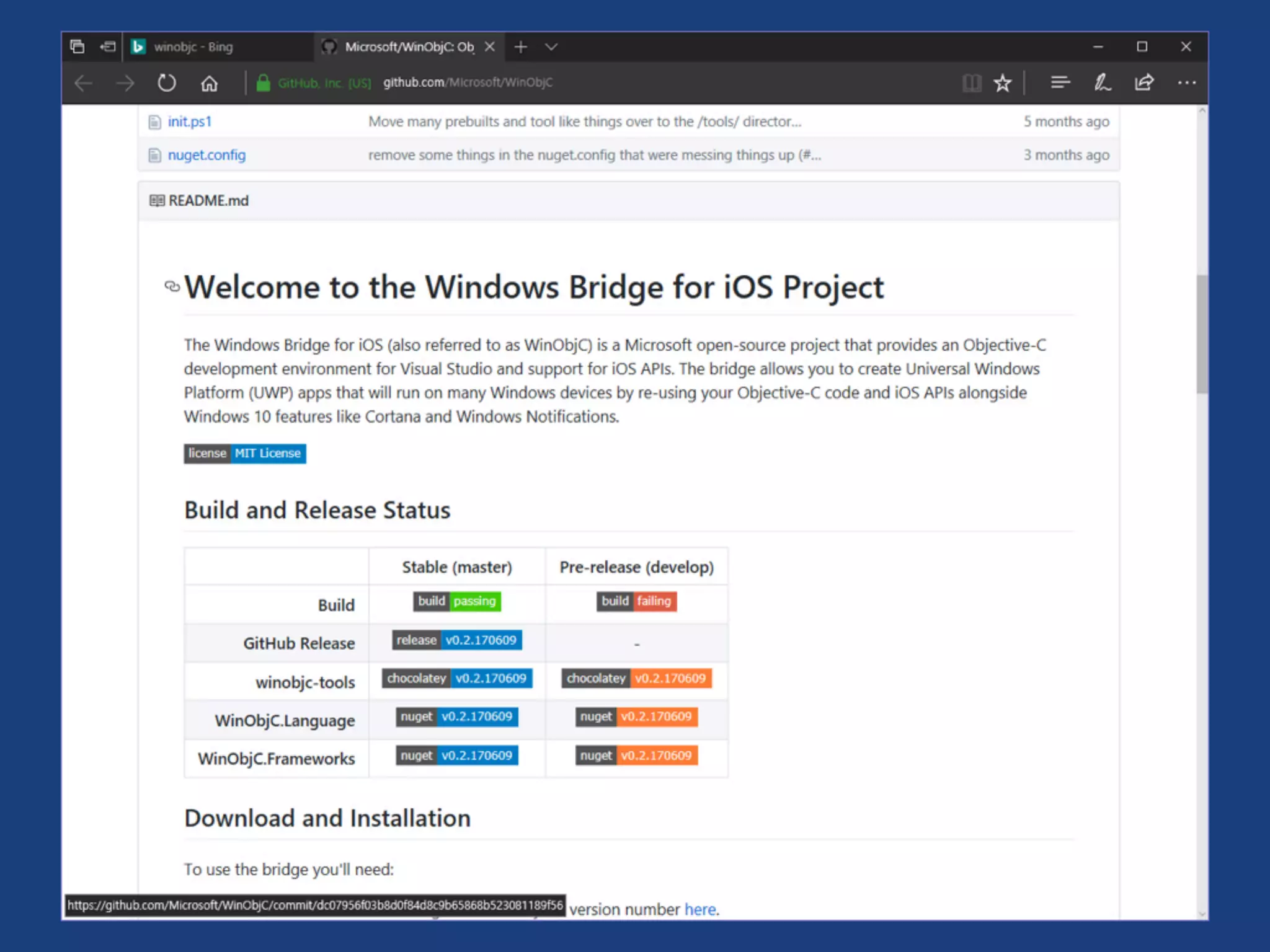Open a new tab with plus button
The height and width of the screenshot is (952, 1270).
(520, 46)
